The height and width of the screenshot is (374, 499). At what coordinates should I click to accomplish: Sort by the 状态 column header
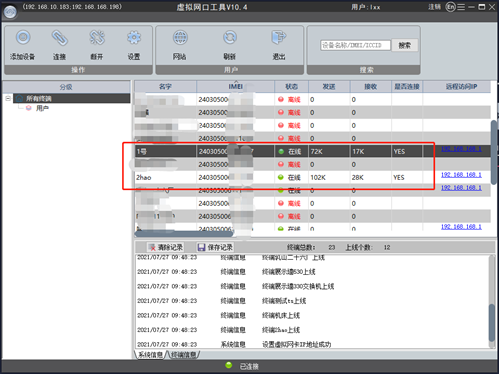click(292, 87)
